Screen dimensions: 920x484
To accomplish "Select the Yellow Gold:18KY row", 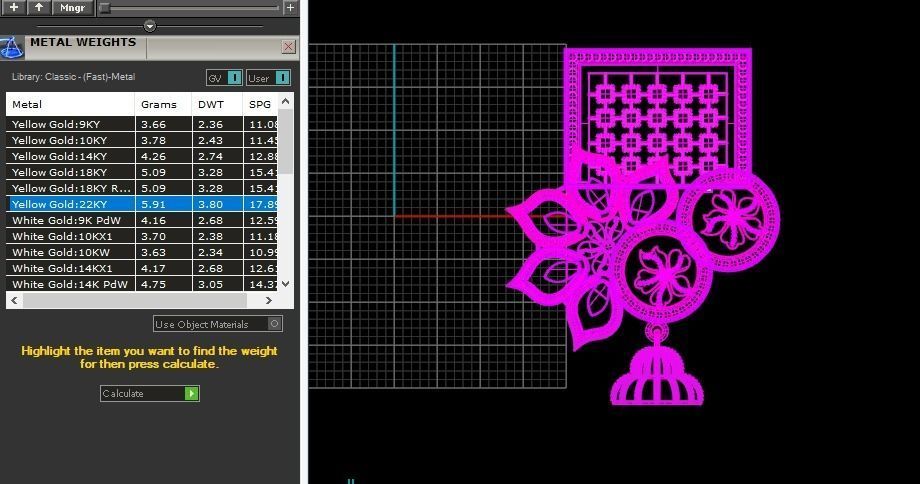I will (x=142, y=172).
